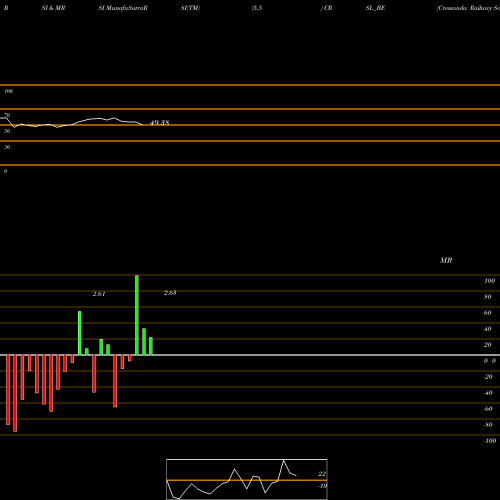Click the longest red histogram bar
Viewport: 500px width, 500px height.
click(x=15, y=393)
